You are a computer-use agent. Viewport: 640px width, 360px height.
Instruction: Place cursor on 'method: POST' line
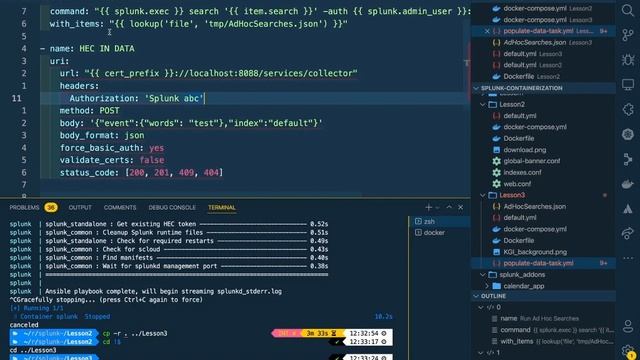(89, 111)
